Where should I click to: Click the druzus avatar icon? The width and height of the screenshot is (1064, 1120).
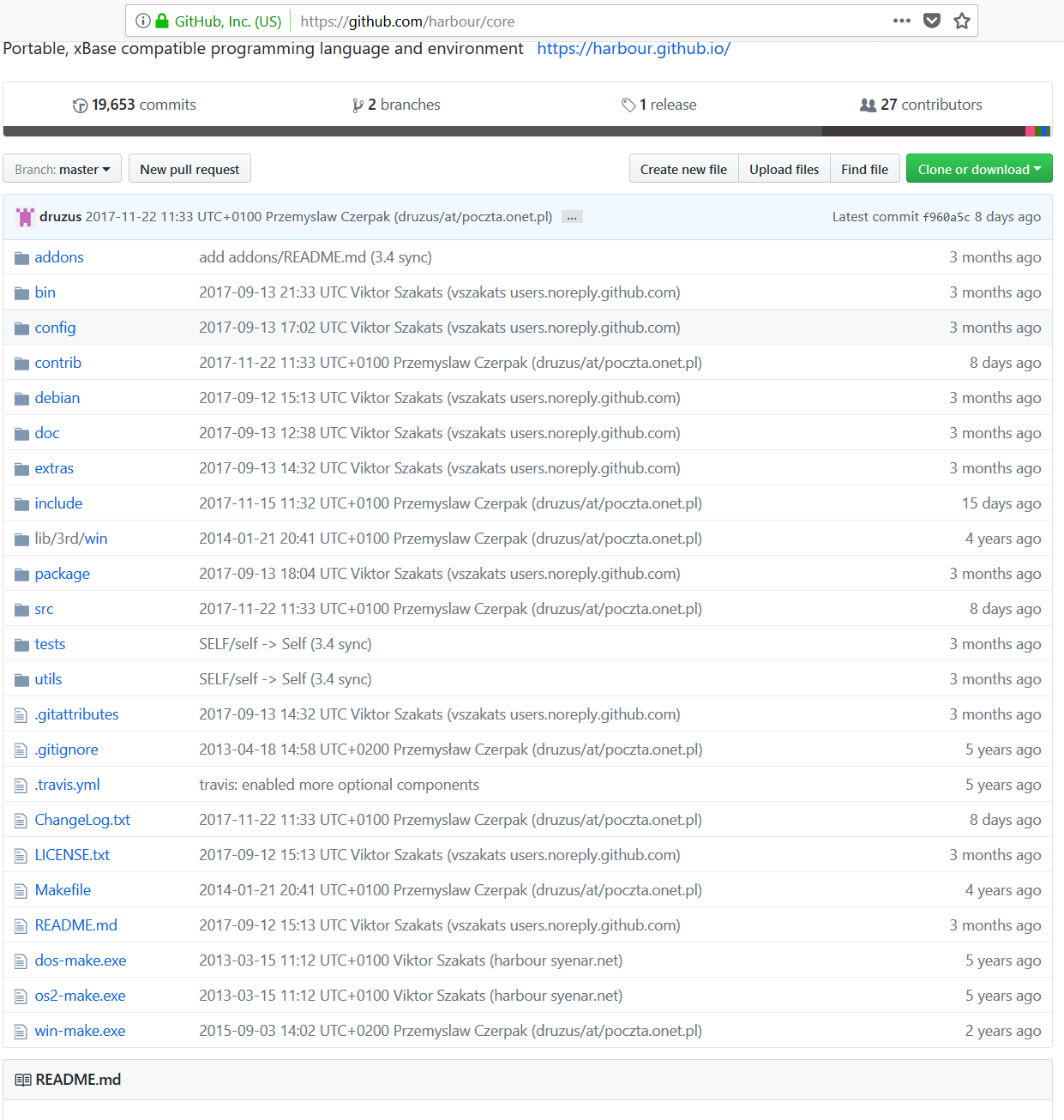[25, 217]
